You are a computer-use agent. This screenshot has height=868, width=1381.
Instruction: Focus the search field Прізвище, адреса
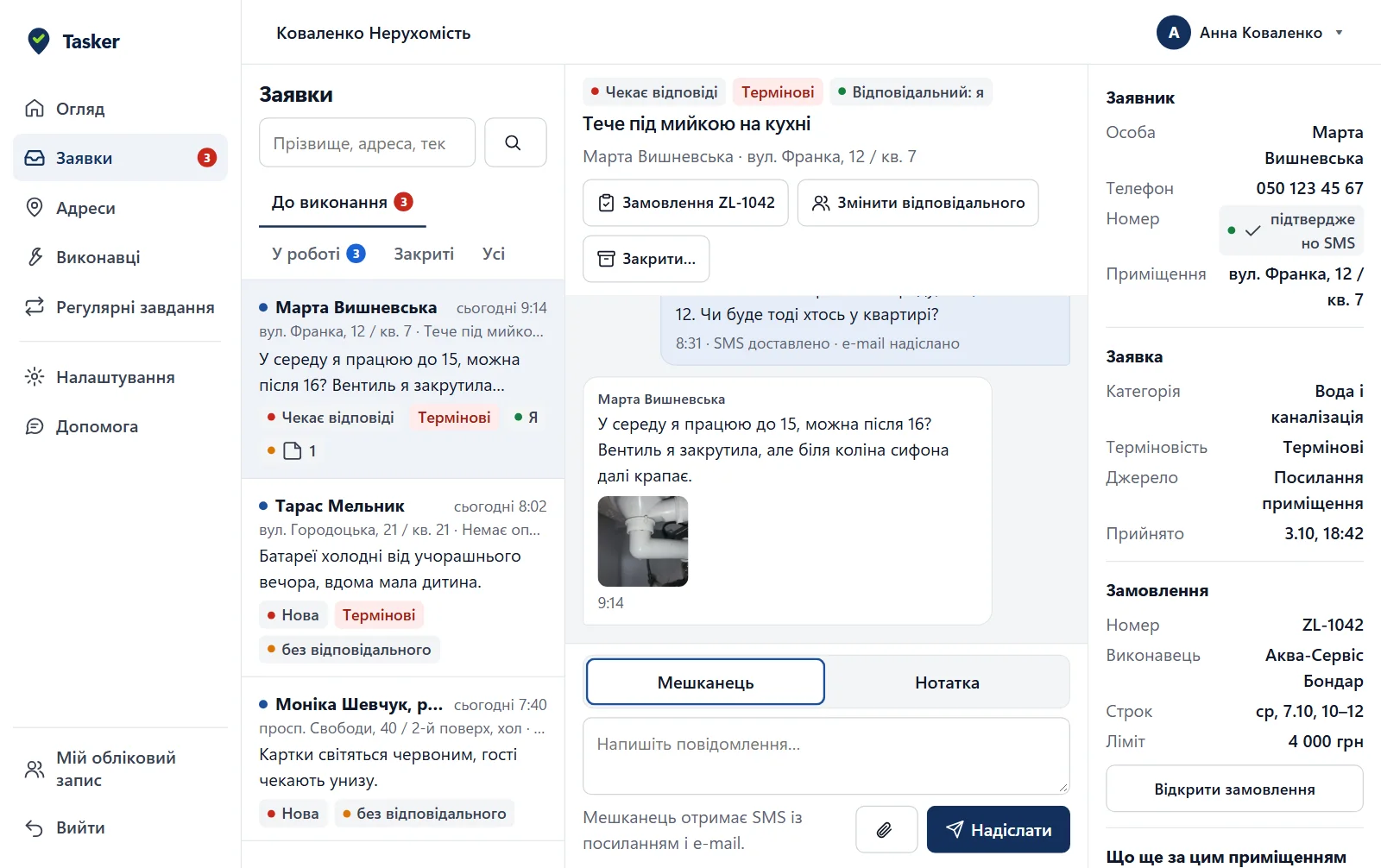(367, 142)
